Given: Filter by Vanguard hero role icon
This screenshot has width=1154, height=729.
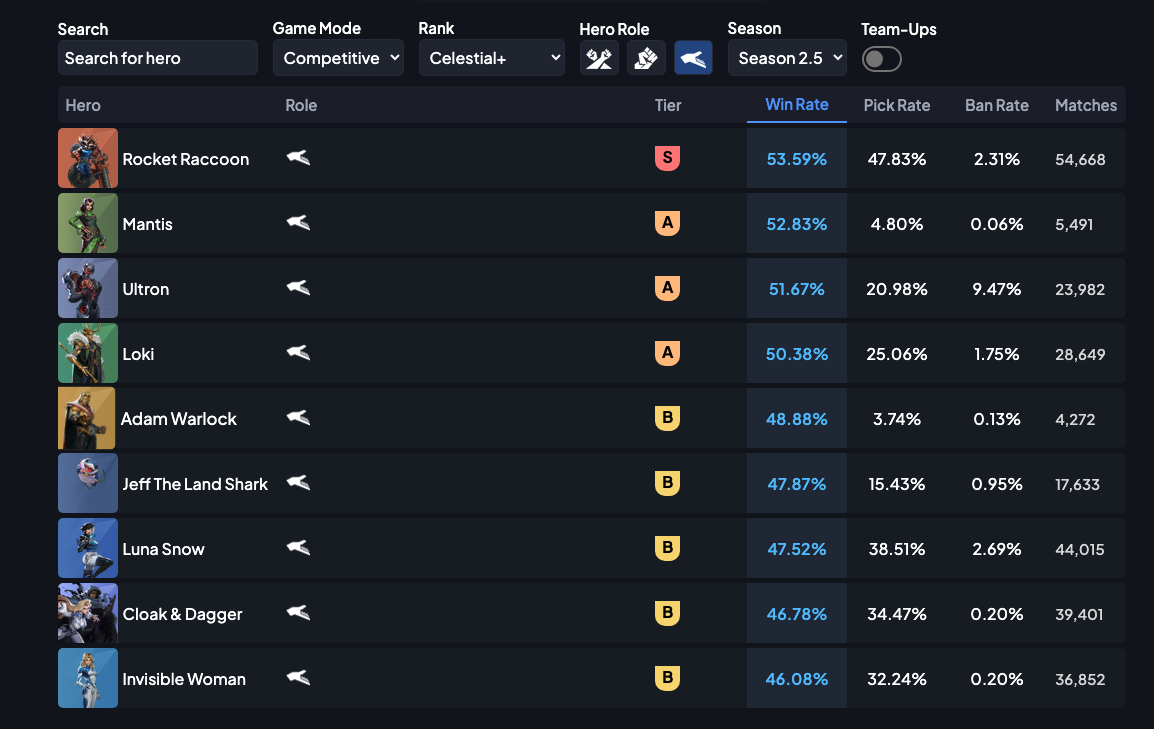Looking at the screenshot, I should point(599,58).
